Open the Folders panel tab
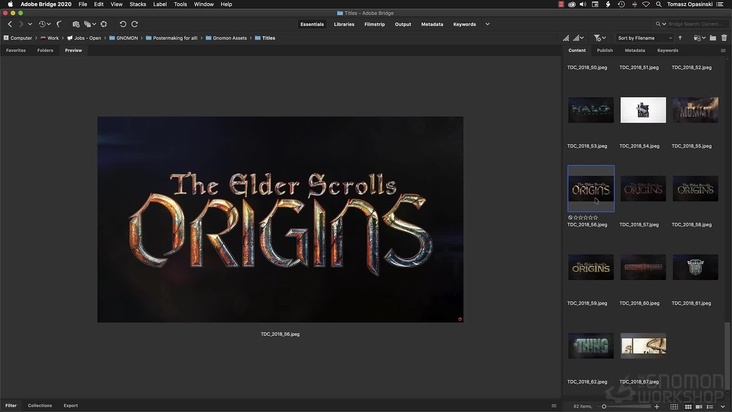Image resolution: width=732 pixels, height=412 pixels. pos(45,50)
